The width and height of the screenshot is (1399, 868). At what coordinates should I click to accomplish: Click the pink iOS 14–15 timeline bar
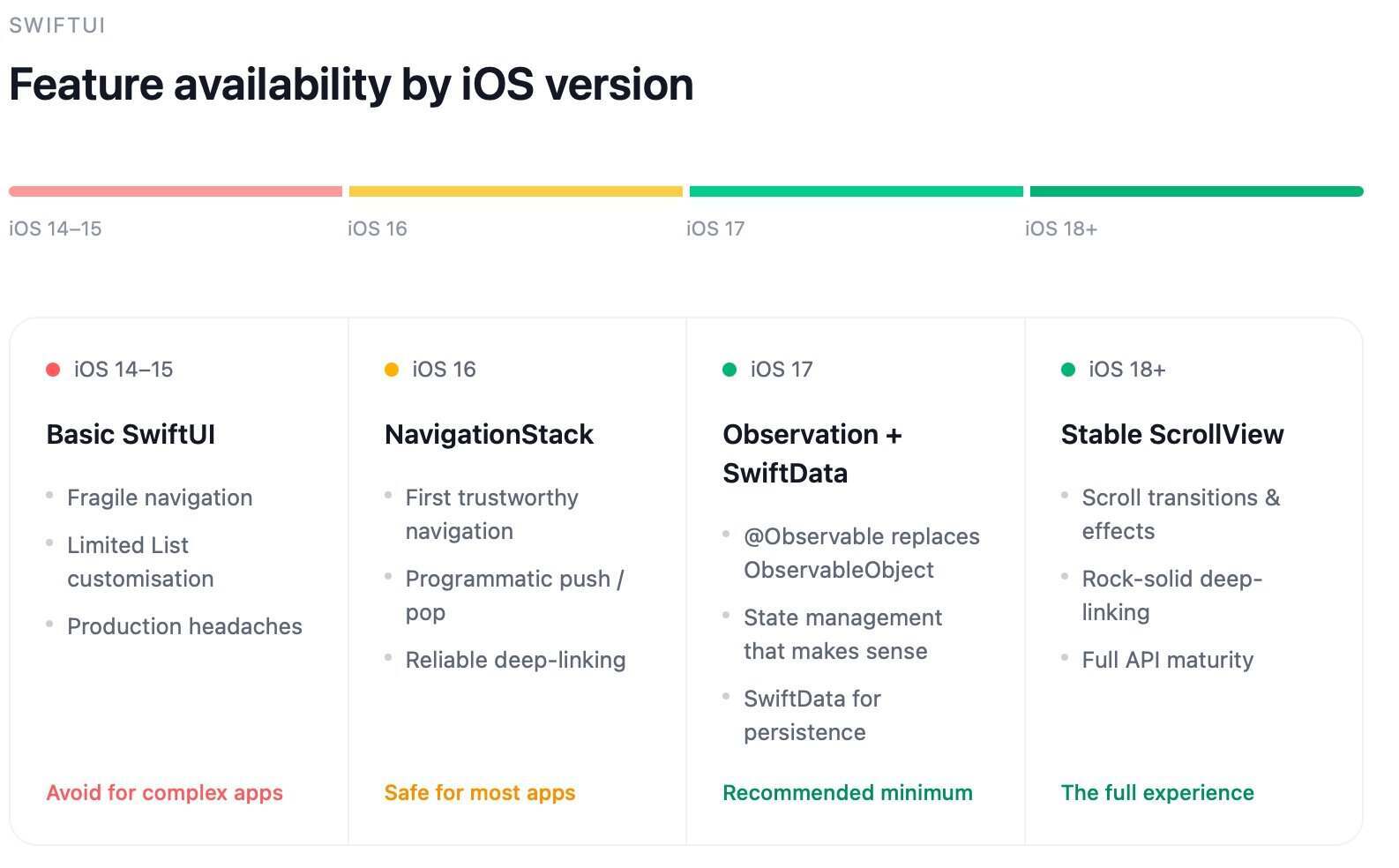(x=176, y=191)
